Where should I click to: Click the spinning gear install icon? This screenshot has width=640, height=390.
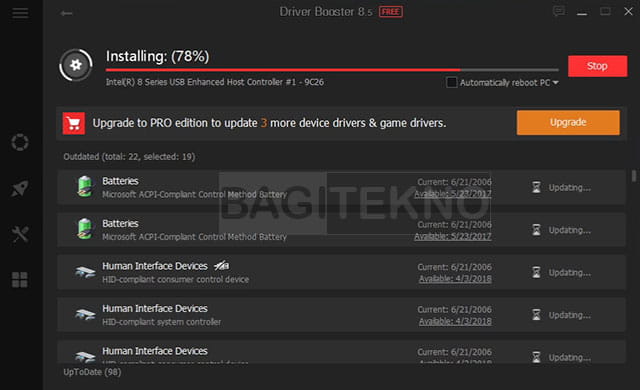click(76, 65)
